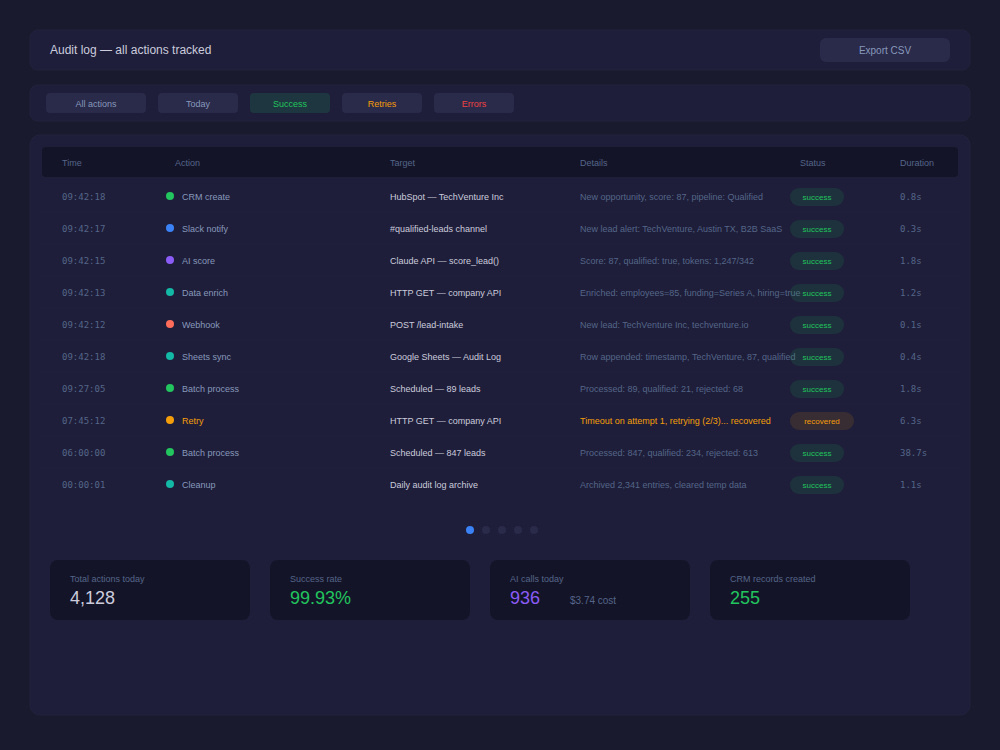Click the success badge in the Slack notify row

pyautogui.click(x=817, y=229)
